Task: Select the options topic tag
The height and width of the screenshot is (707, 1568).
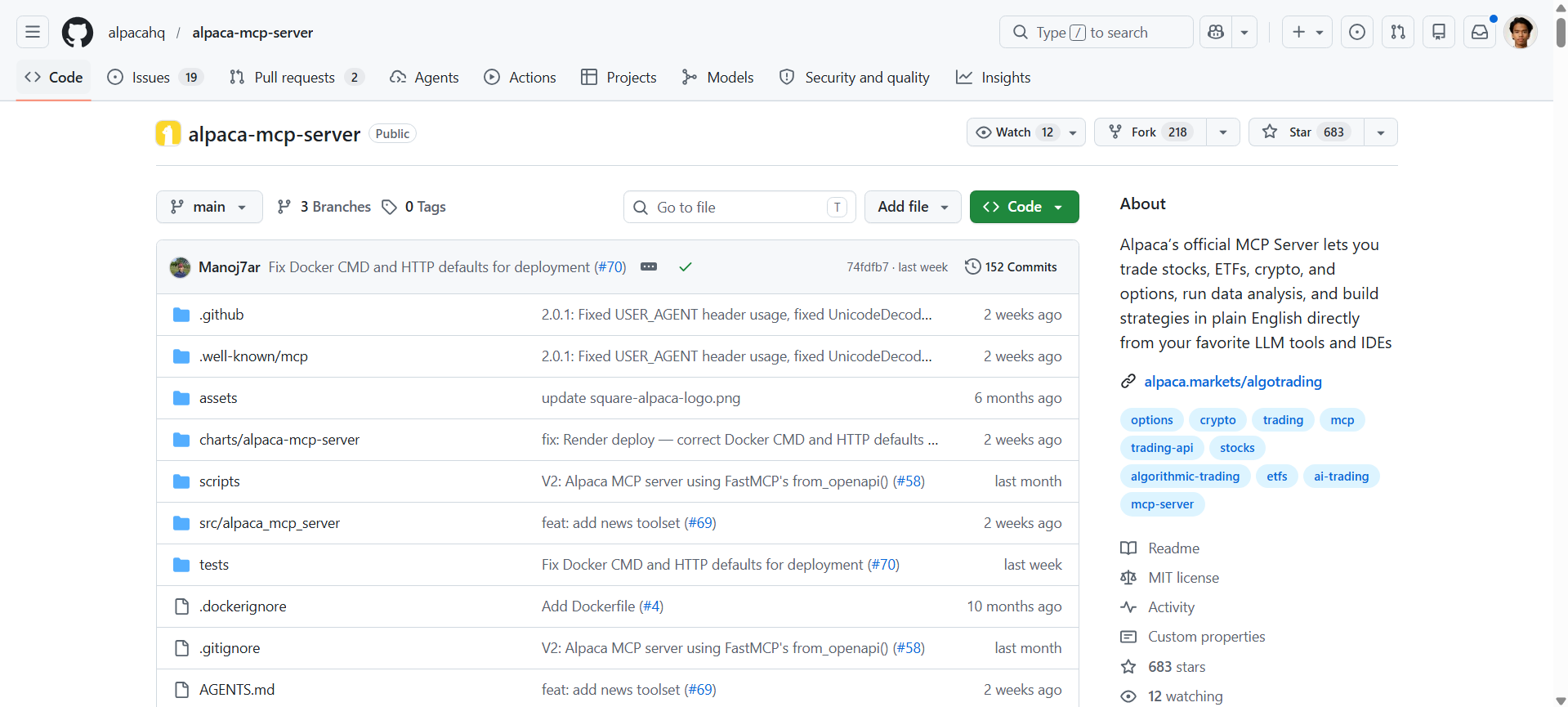Action: pyautogui.click(x=1152, y=420)
